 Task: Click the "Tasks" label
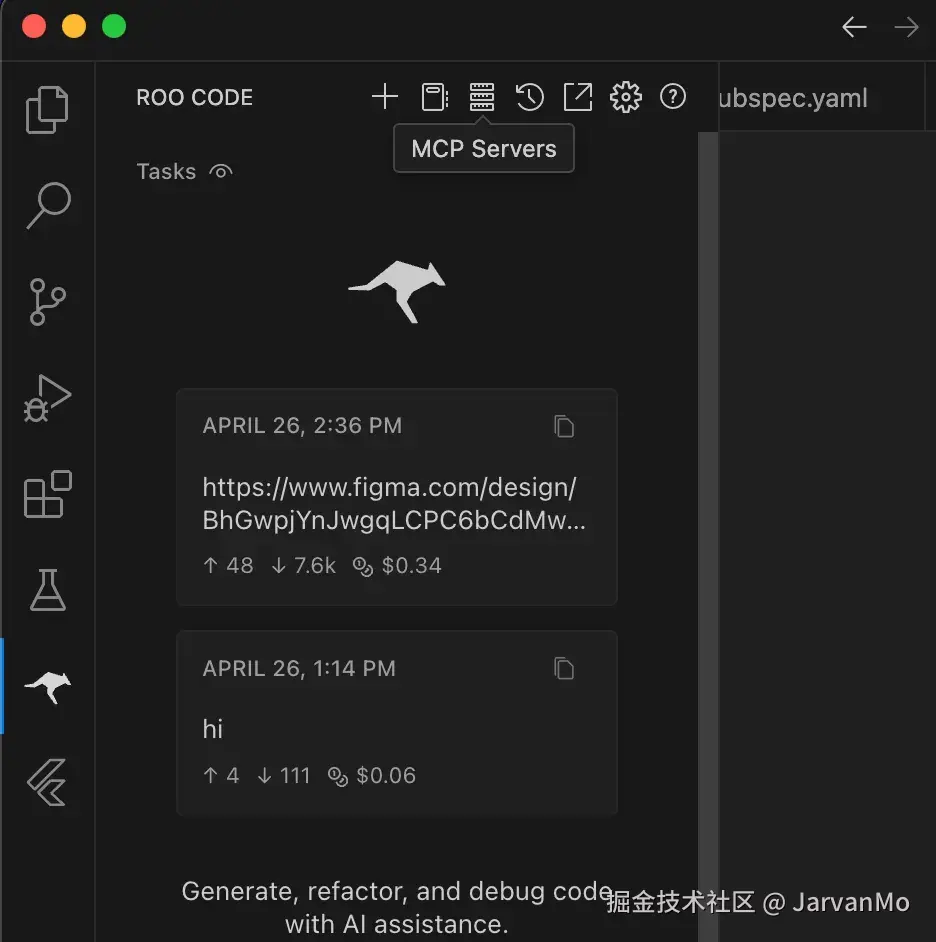(166, 172)
